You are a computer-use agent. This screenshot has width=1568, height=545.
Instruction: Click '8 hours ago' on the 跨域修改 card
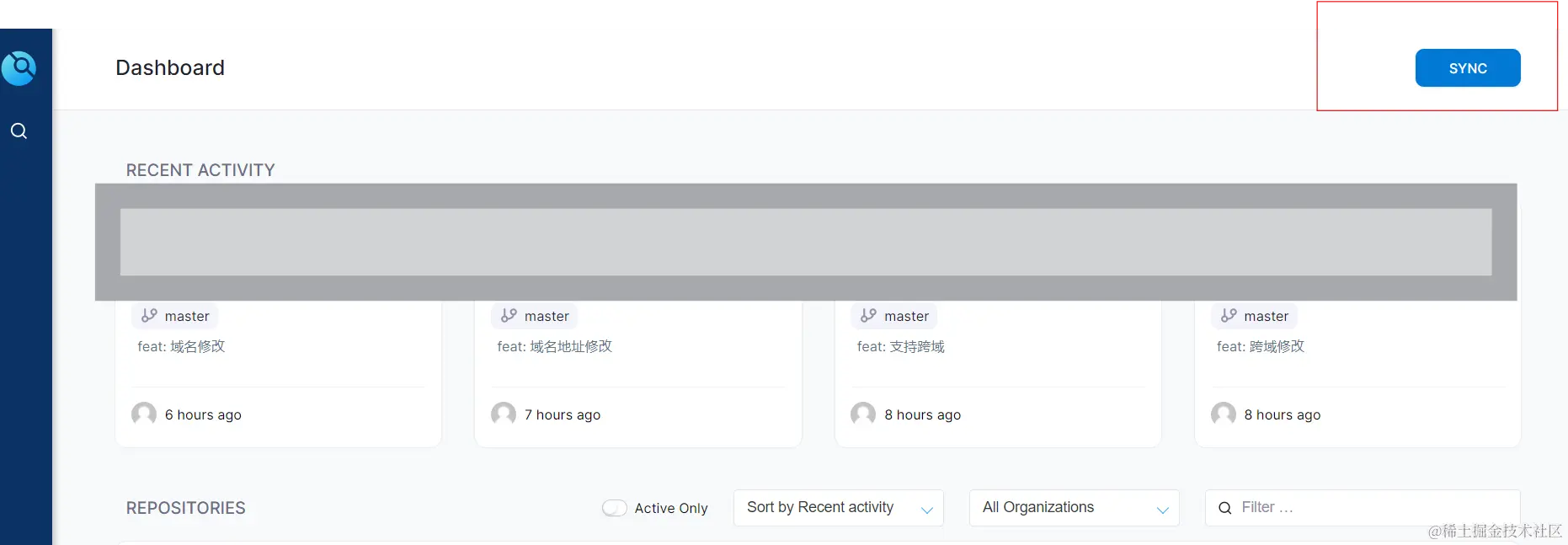click(1283, 414)
